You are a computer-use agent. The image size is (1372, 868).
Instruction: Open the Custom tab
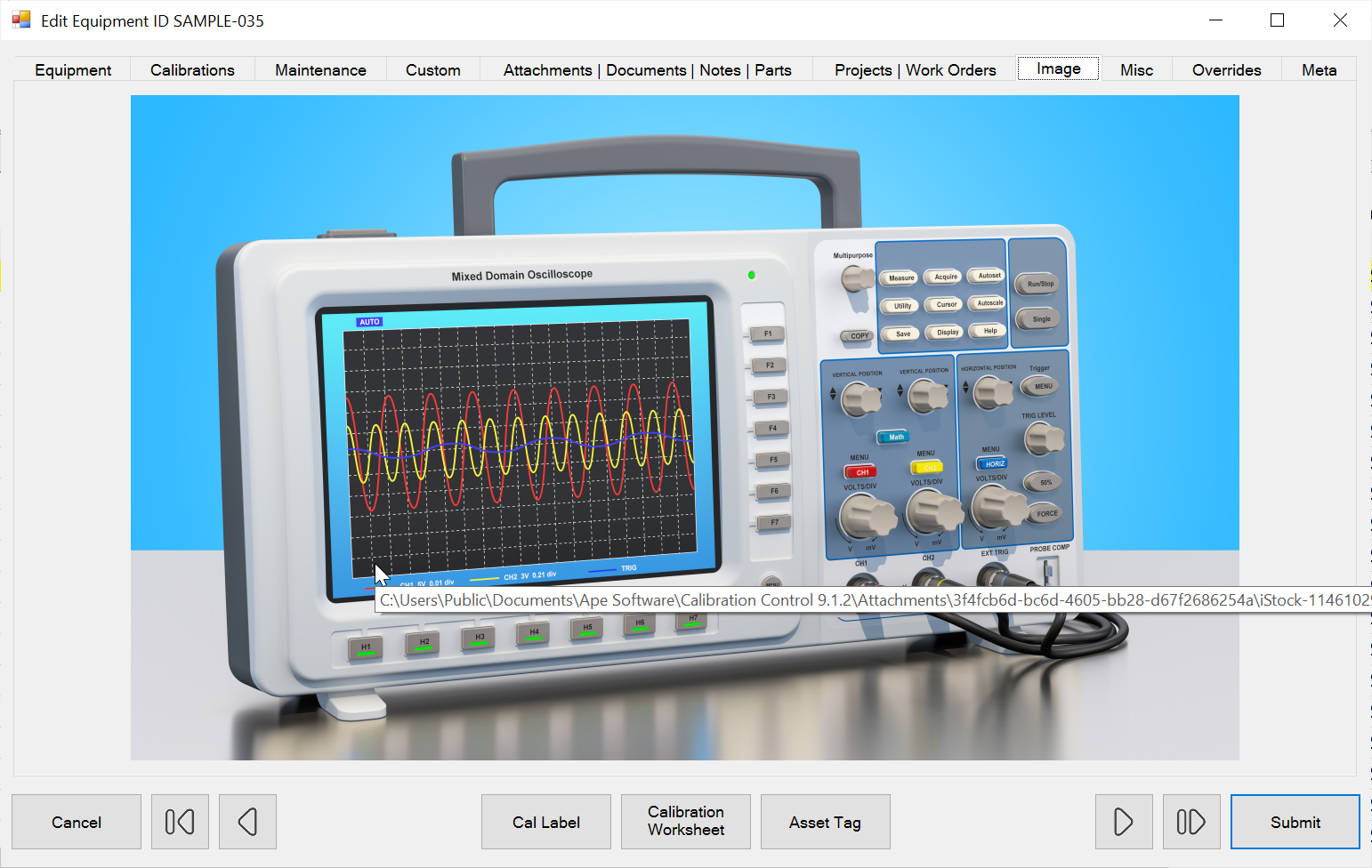(x=432, y=69)
